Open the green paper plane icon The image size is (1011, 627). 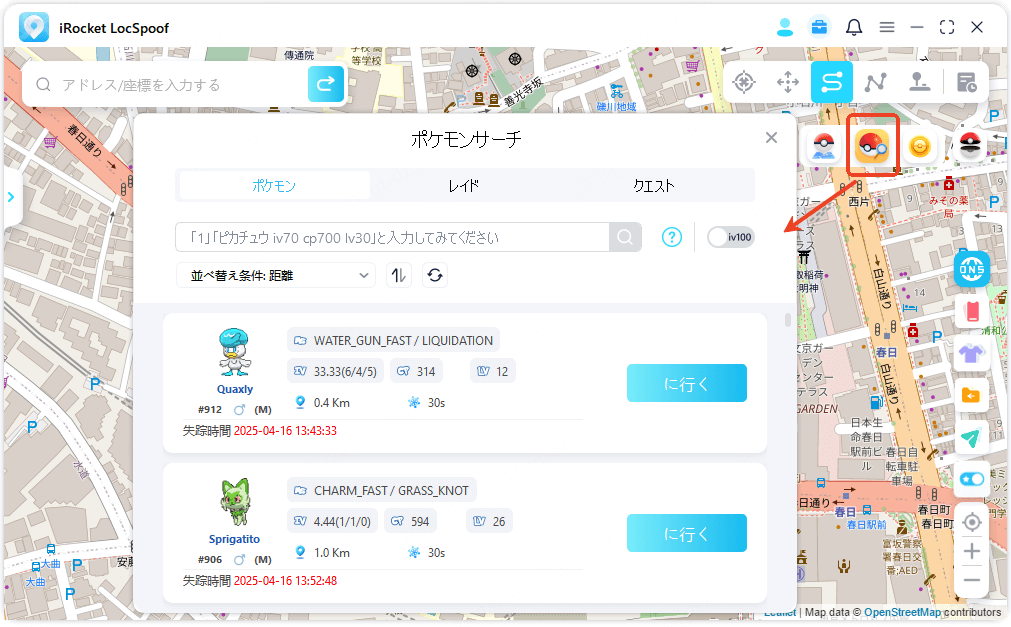972,438
